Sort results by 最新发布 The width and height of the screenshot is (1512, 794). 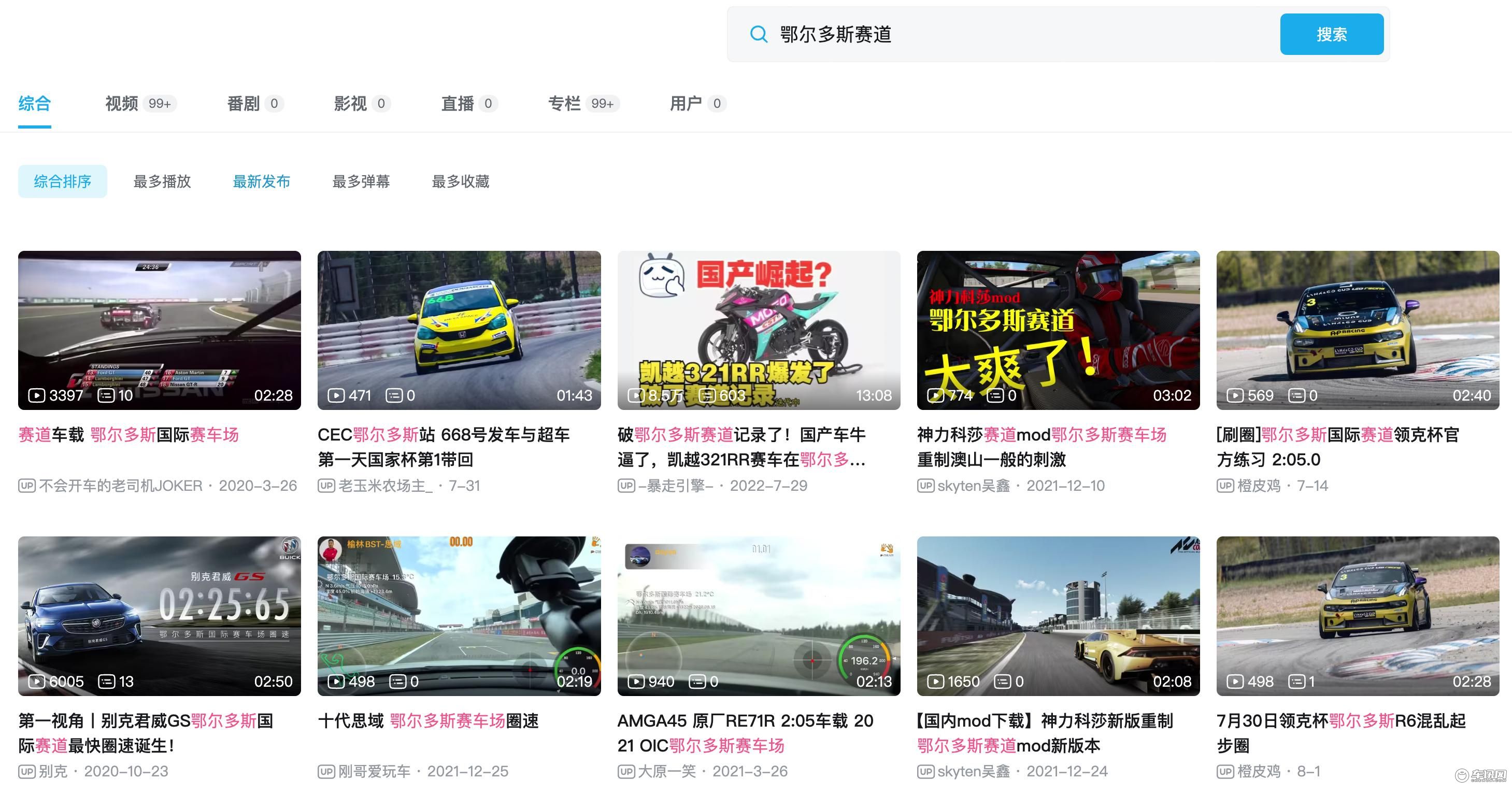click(262, 181)
